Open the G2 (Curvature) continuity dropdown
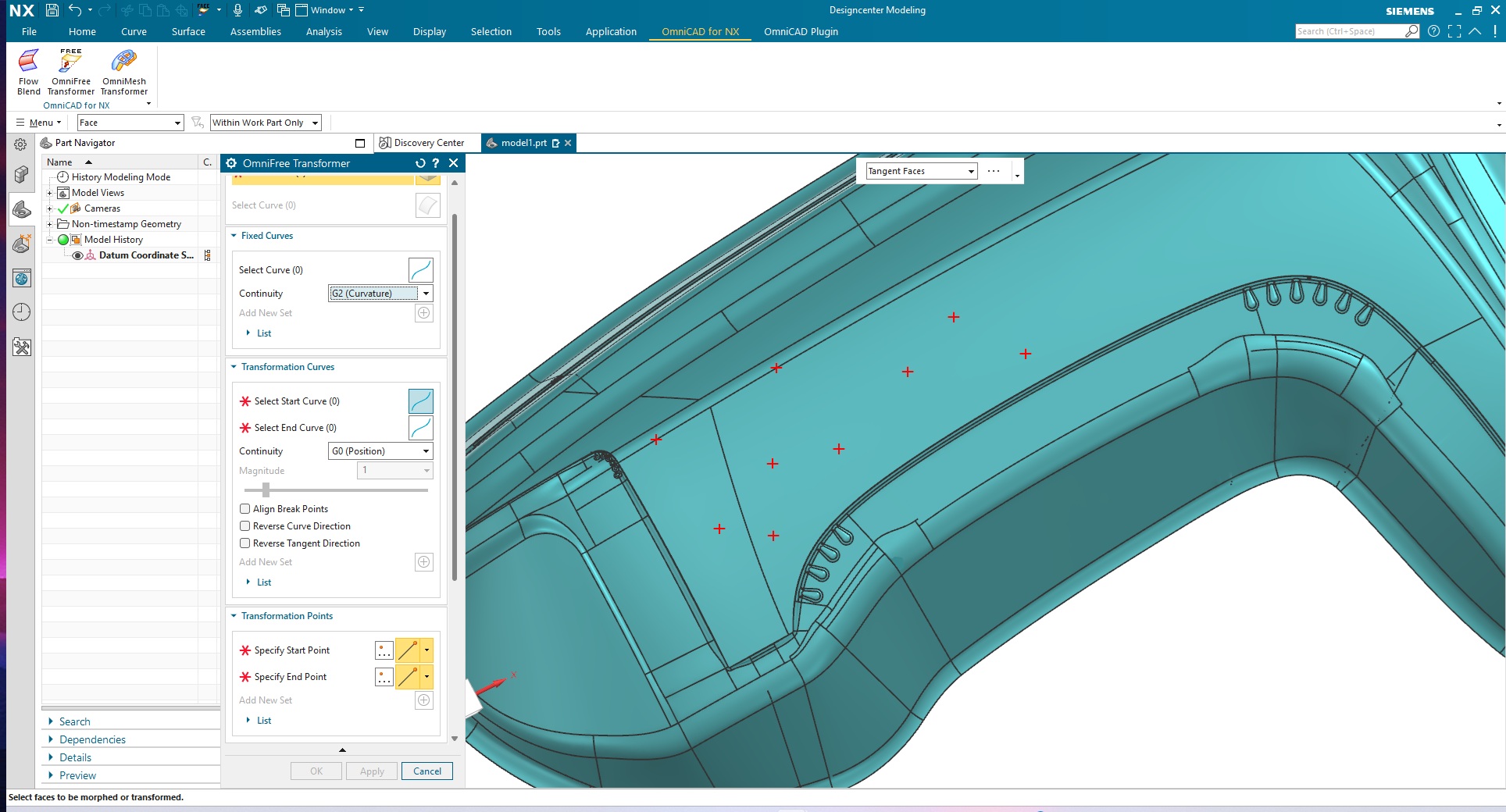 tap(380, 294)
